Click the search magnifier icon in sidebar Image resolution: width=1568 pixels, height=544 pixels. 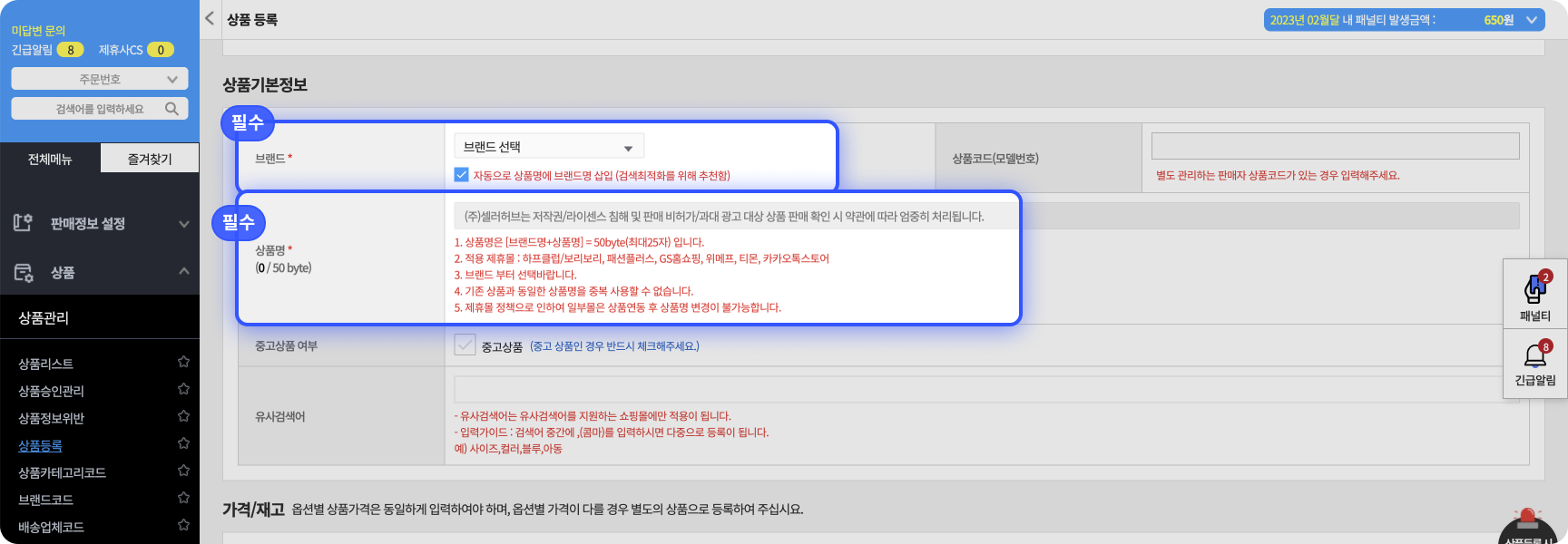[171, 109]
